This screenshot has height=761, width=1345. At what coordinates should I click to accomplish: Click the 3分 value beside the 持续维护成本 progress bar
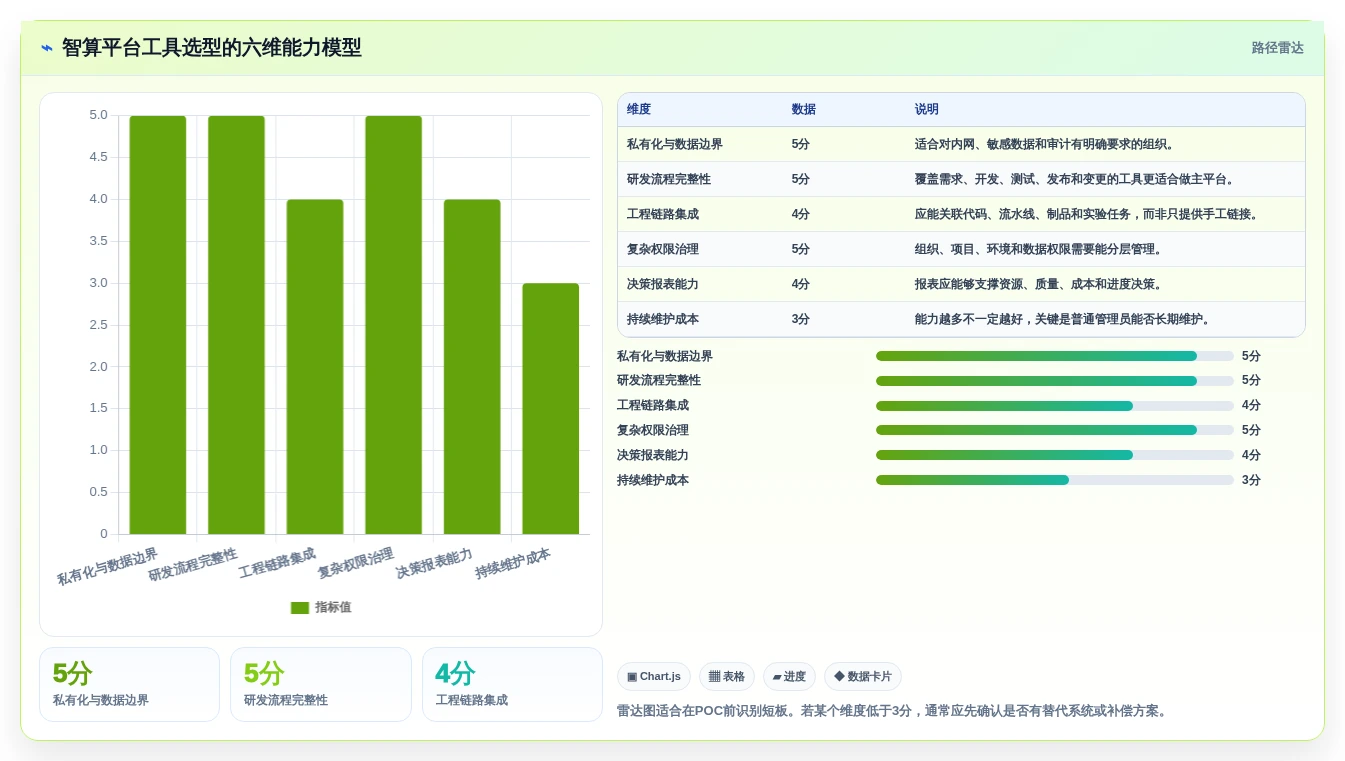click(x=1251, y=480)
